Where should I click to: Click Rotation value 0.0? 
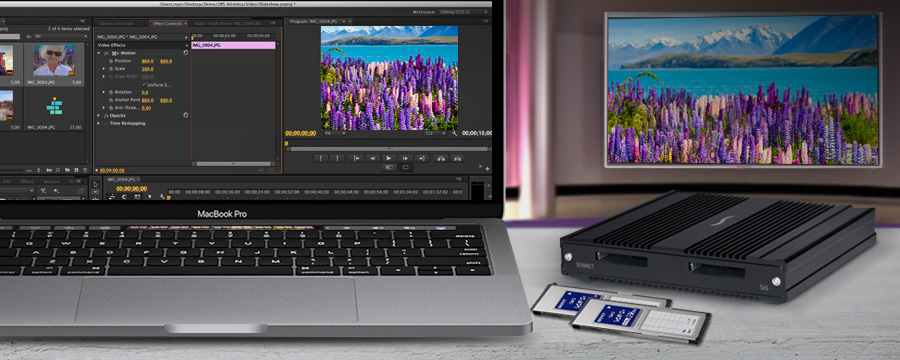click(145, 92)
